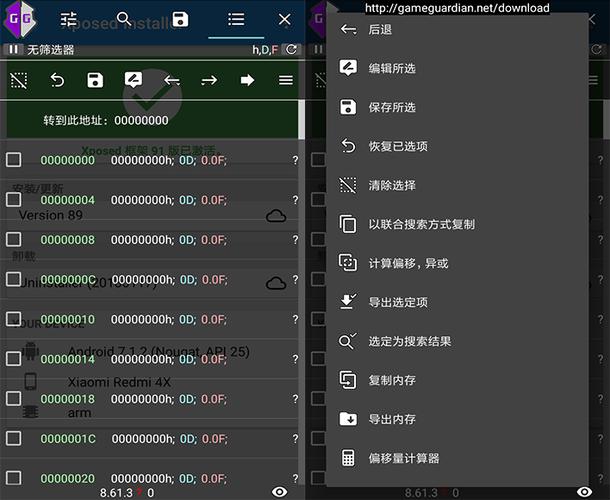610x500 pixels.
Task: Open the gameguardian.net/download link
Action: (x=457, y=8)
